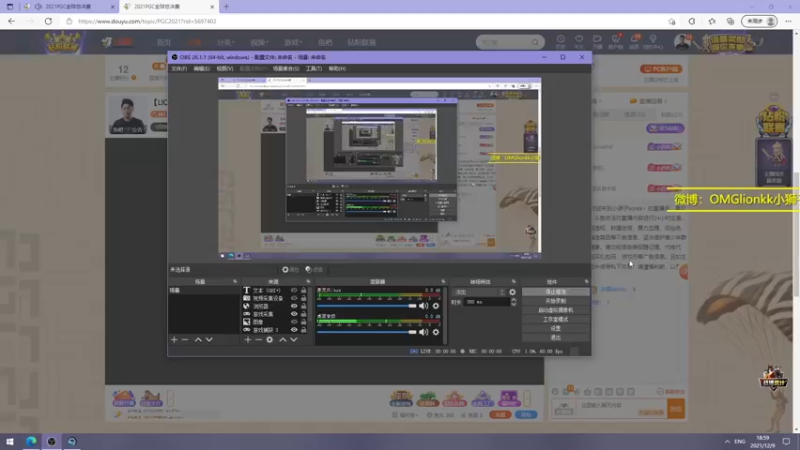Open source properties via the Sources panel gear icon
The height and width of the screenshot is (450, 800).
[269, 340]
